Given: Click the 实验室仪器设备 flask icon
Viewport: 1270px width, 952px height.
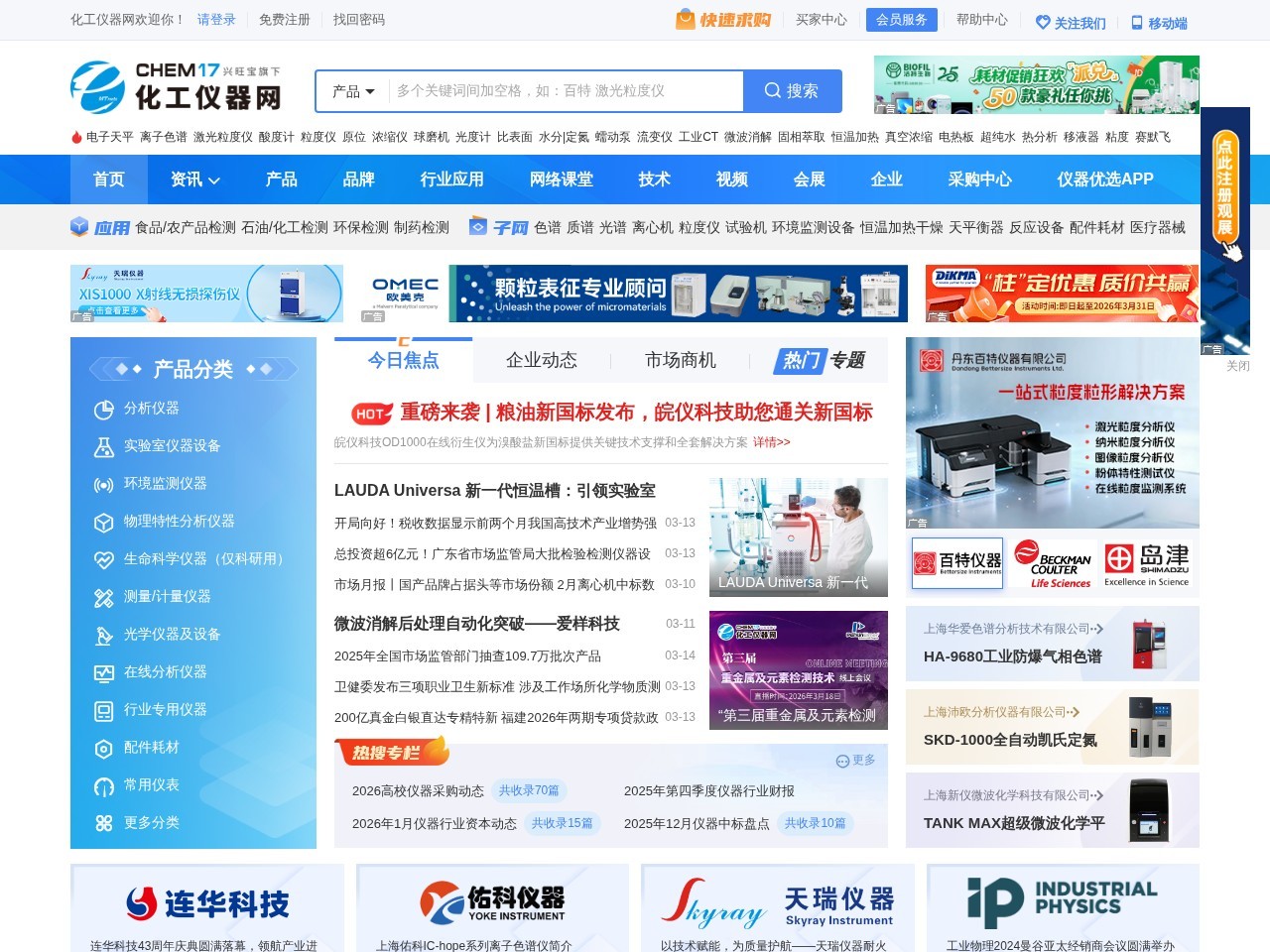Looking at the screenshot, I should click(x=103, y=446).
